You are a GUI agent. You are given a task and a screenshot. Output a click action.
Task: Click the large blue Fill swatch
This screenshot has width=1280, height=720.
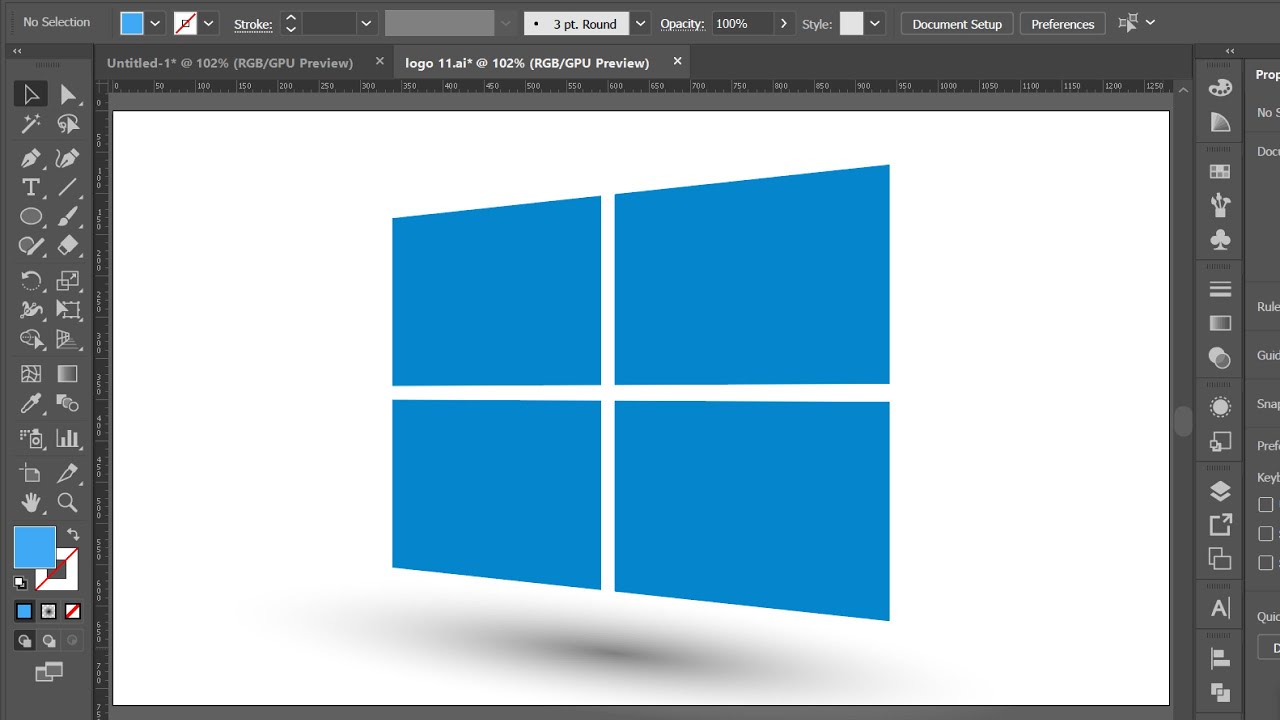click(x=34, y=547)
